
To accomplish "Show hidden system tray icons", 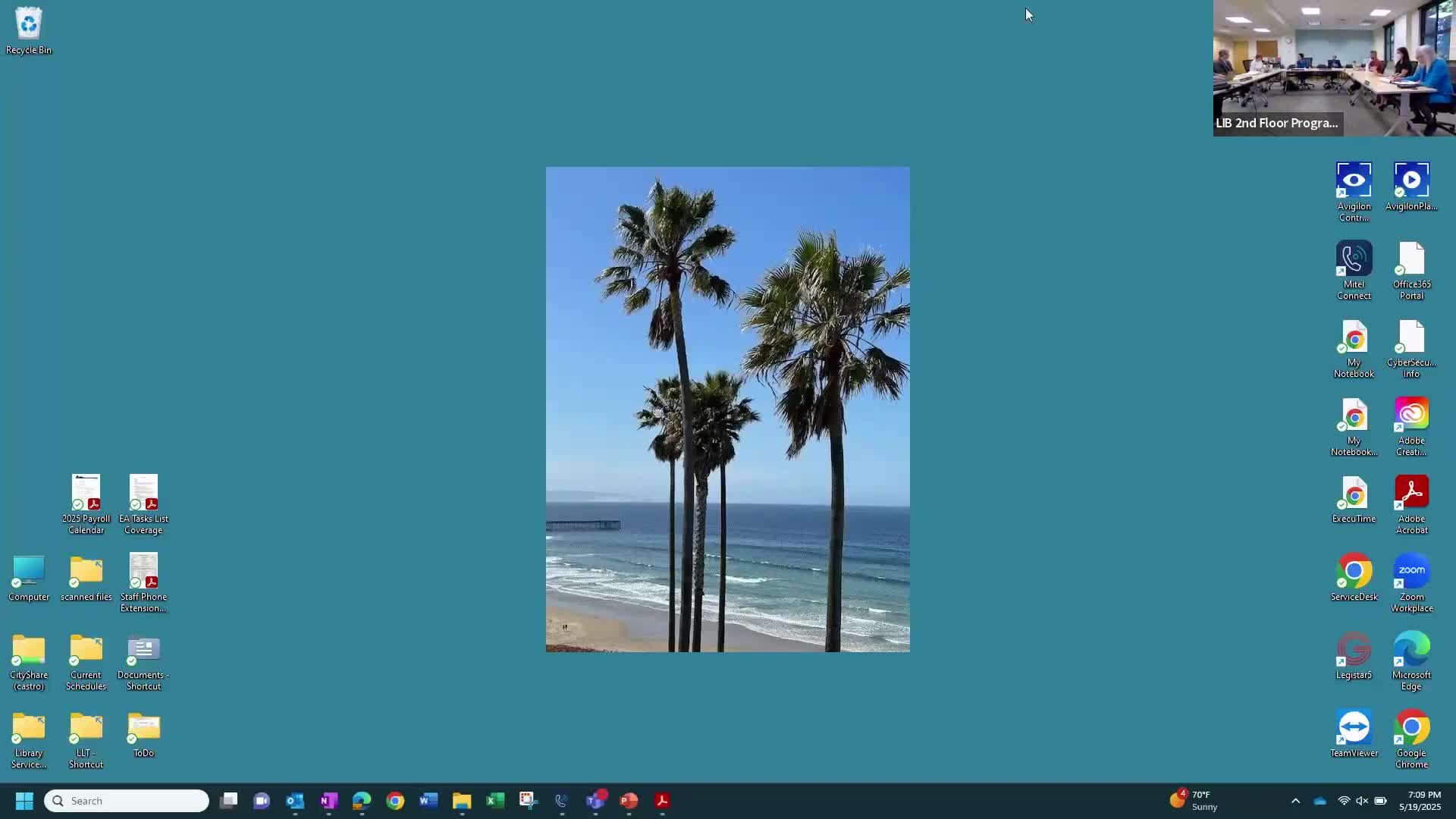I will pos(1295,801).
